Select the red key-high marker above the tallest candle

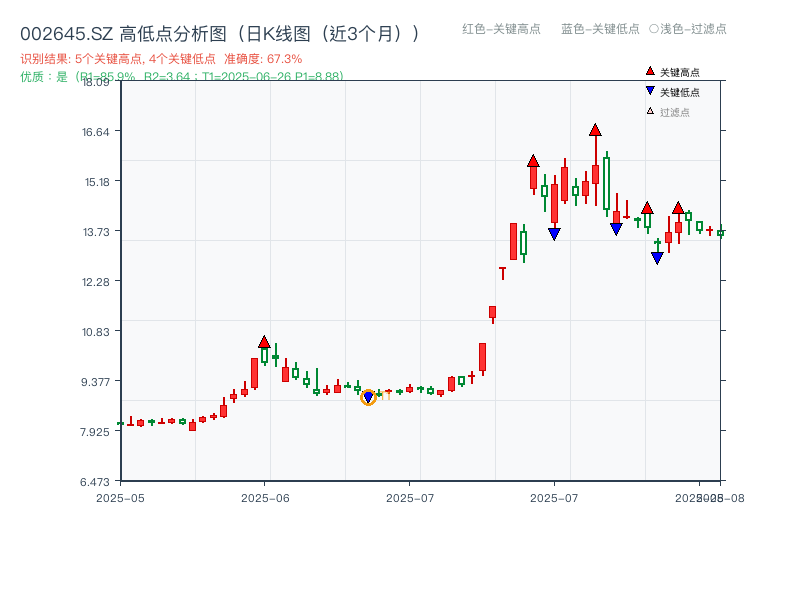[596, 128]
